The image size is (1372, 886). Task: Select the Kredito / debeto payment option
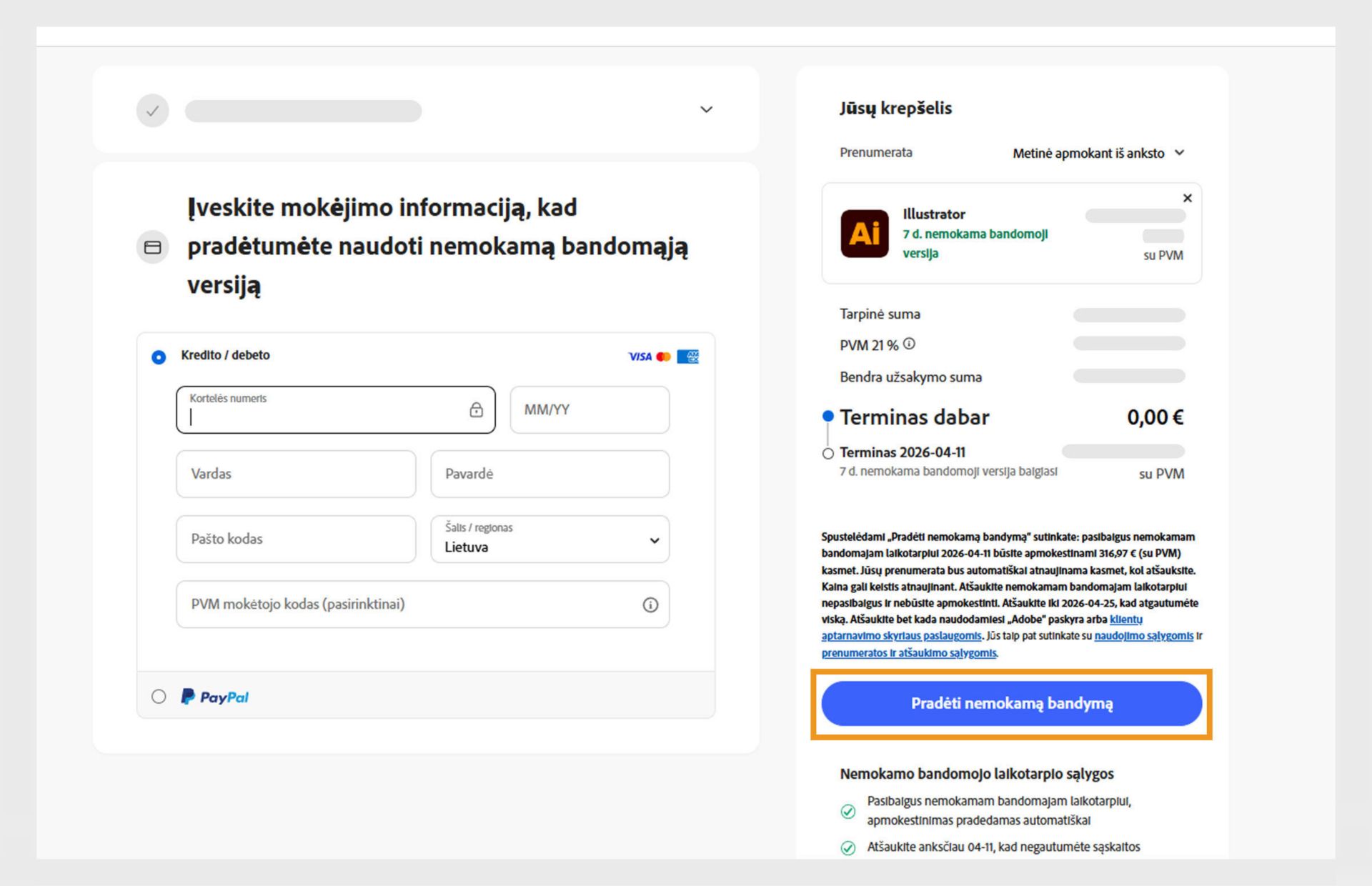tap(159, 357)
